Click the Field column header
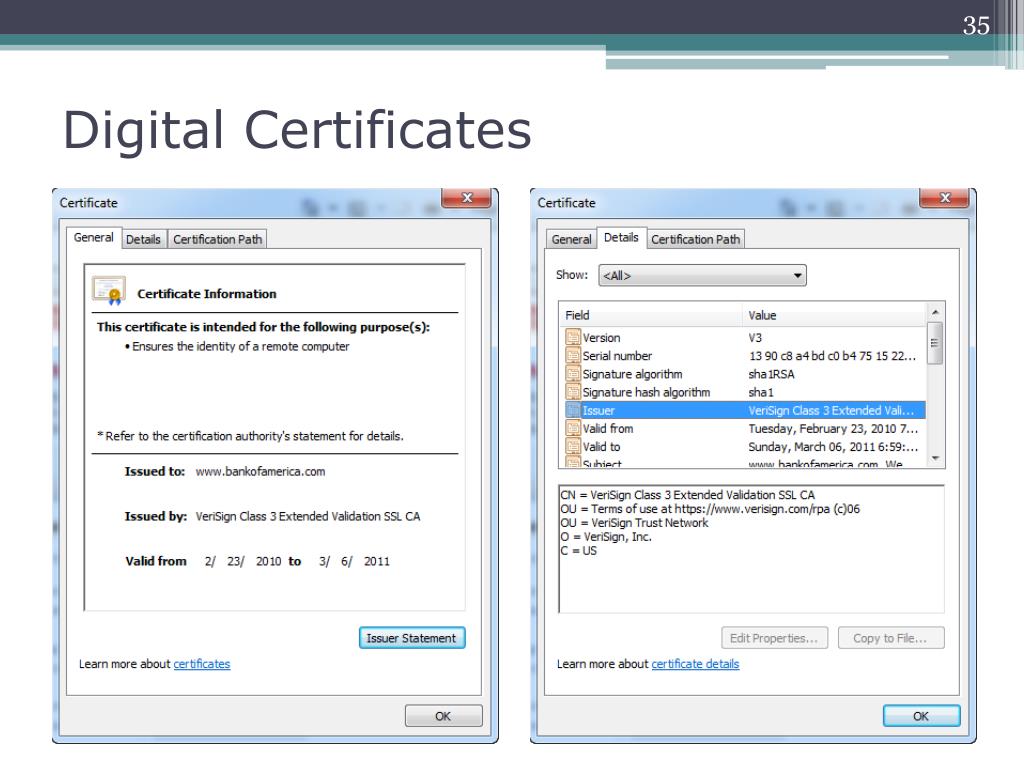Screen dimensions: 1024x768 (x=651, y=315)
